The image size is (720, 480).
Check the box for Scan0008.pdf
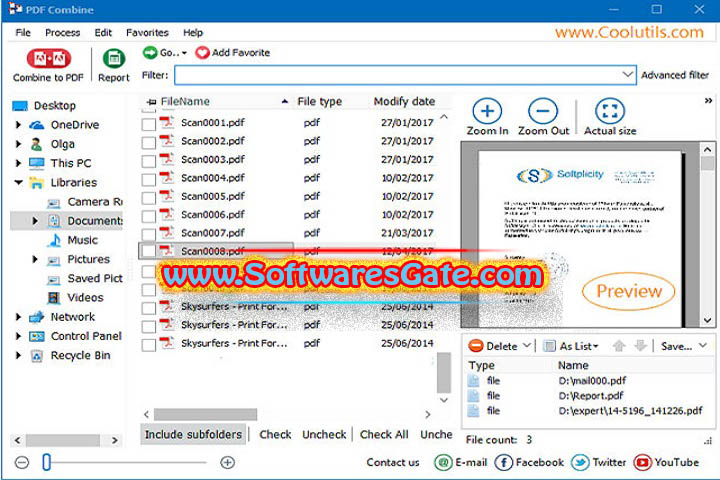[148, 251]
